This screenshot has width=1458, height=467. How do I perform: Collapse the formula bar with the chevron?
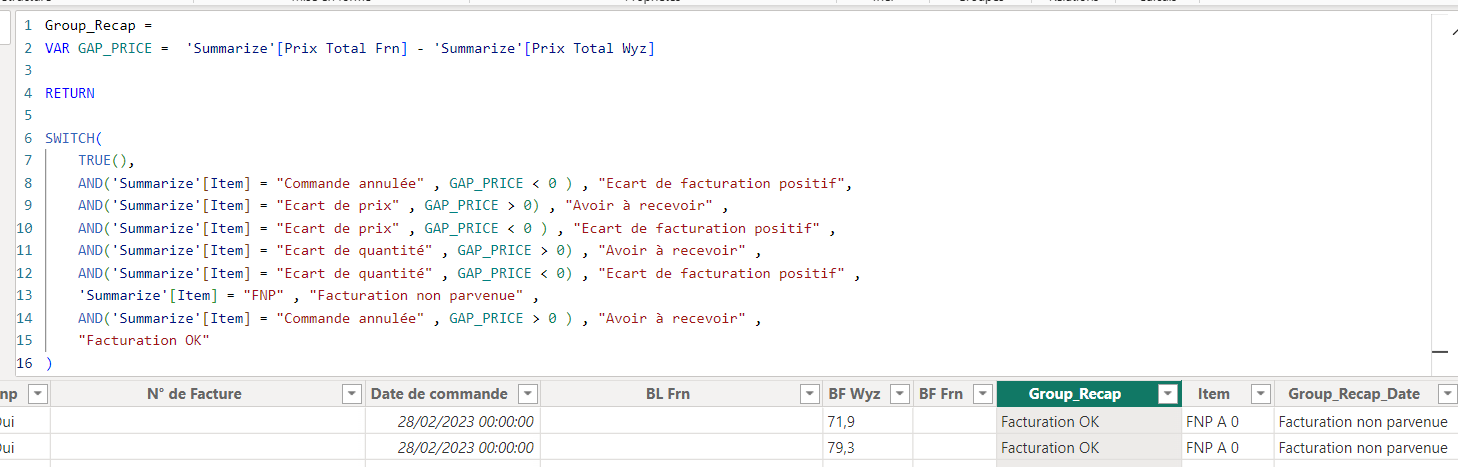tap(1453, 32)
